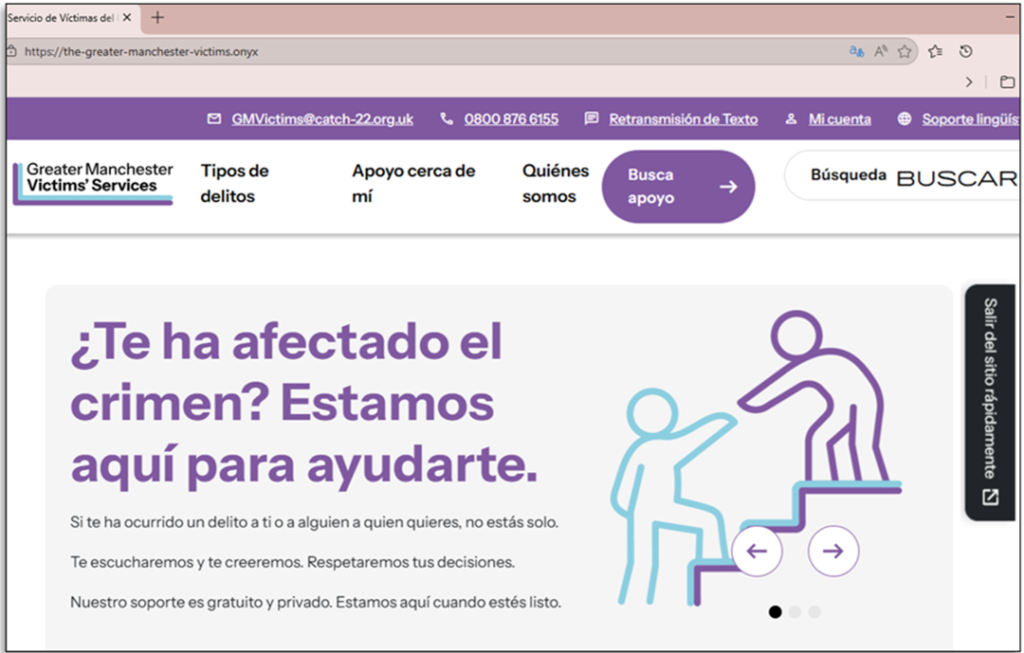
Task: Open the Quiénes somos menu
Action: pyautogui.click(x=555, y=184)
